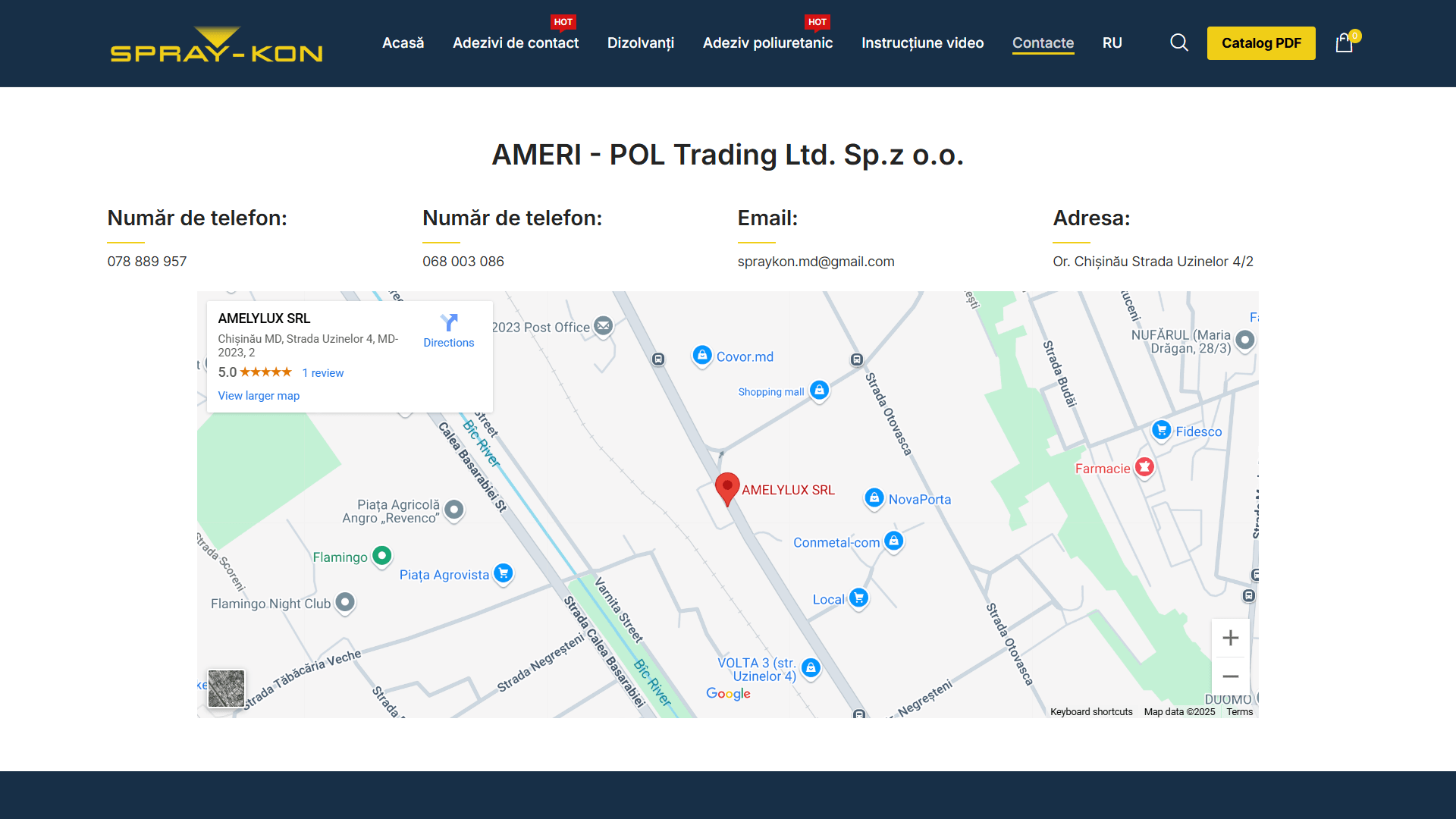1456x819 pixels.
Task: Click the Directions link text
Action: coord(449,343)
